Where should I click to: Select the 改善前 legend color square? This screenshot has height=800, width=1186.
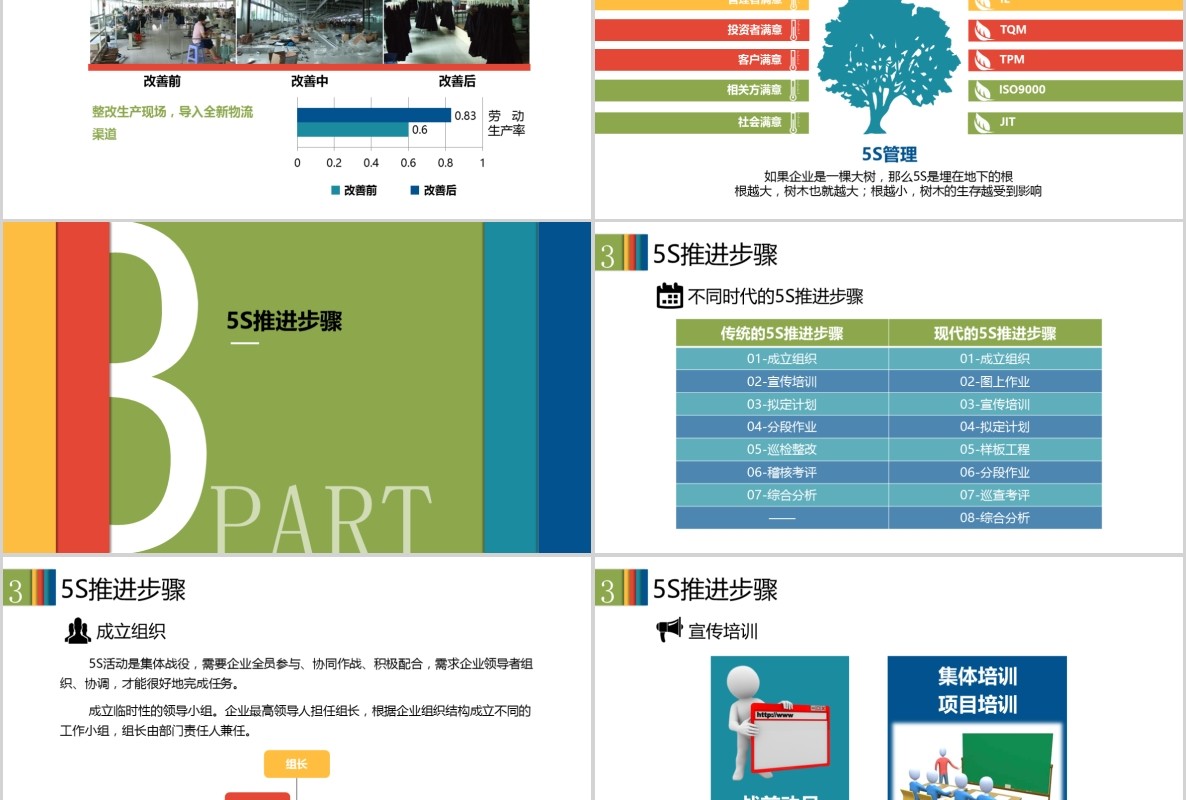335,191
